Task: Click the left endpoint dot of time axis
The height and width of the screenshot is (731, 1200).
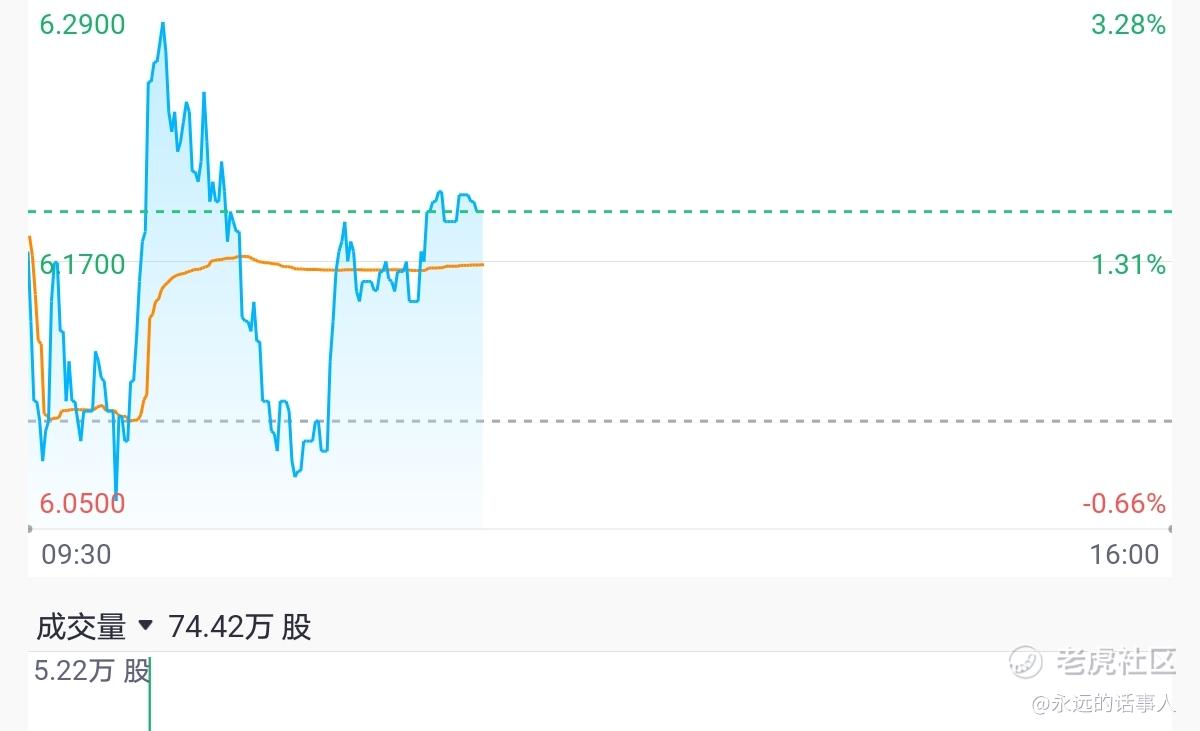Action: pos(30,528)
